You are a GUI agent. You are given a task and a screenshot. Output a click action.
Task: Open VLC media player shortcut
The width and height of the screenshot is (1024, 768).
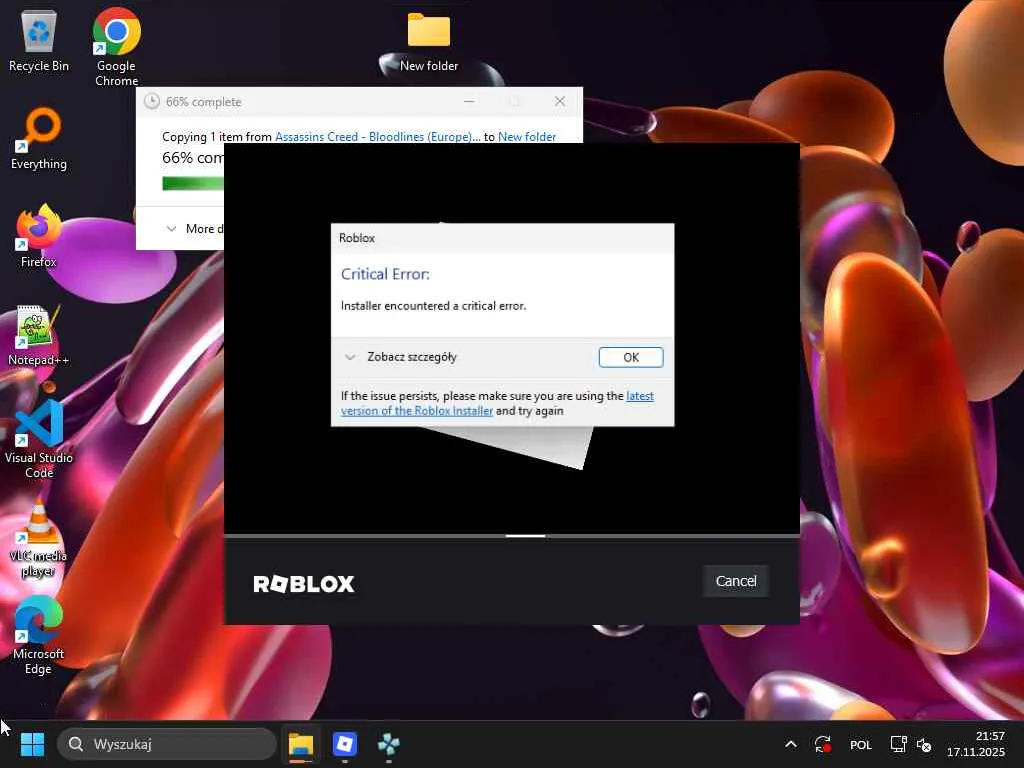(x=39, y=538)
